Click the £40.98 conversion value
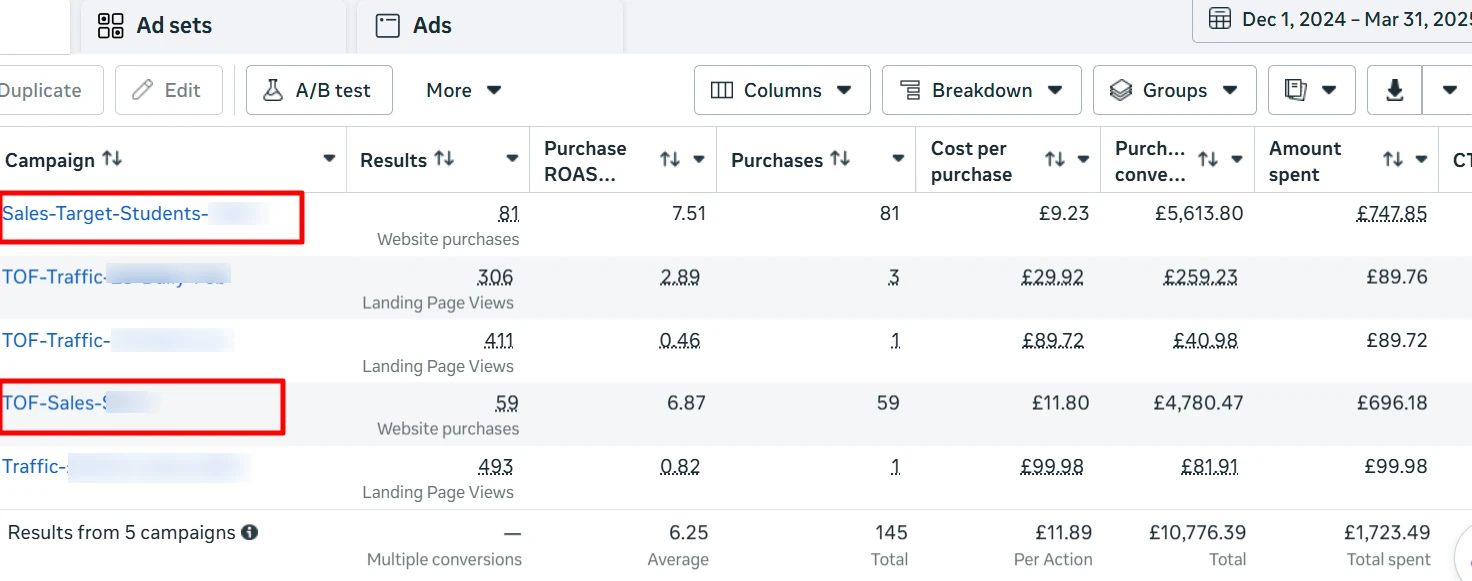 (x=1206, y=340)
